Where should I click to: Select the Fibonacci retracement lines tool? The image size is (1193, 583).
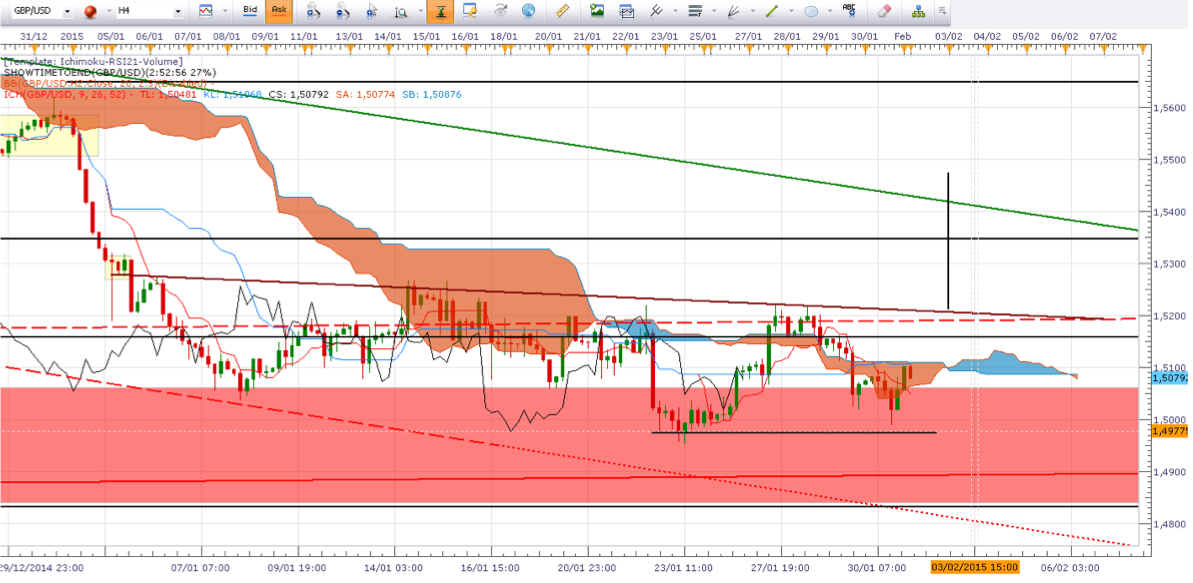click(x=694, y=11)
